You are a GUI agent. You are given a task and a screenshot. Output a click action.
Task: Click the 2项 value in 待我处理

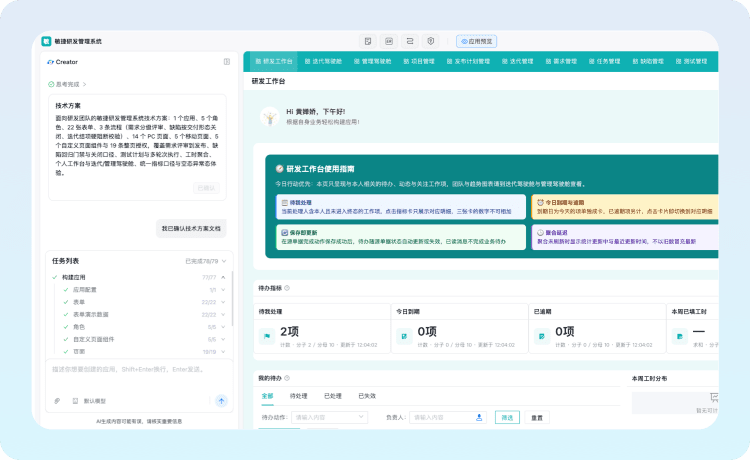click(289, 332)
